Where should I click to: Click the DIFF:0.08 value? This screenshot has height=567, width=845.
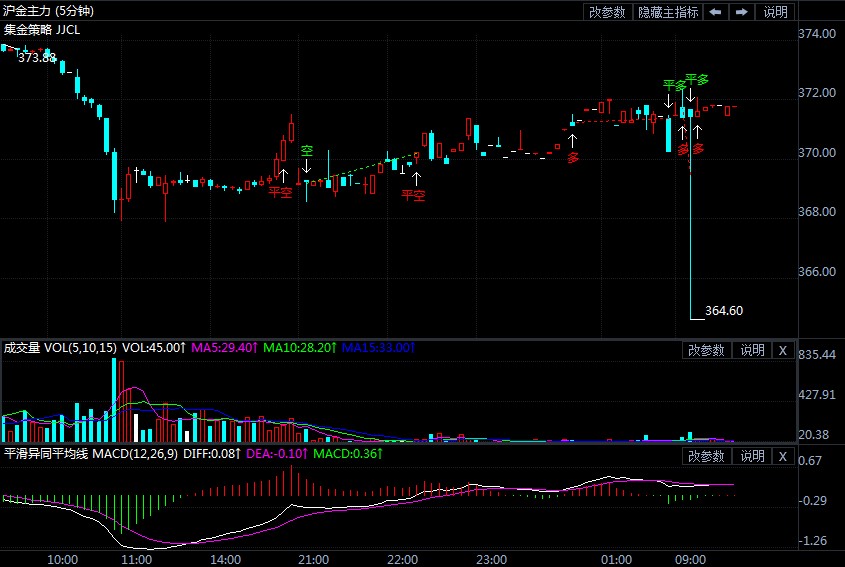pos(212,454)
